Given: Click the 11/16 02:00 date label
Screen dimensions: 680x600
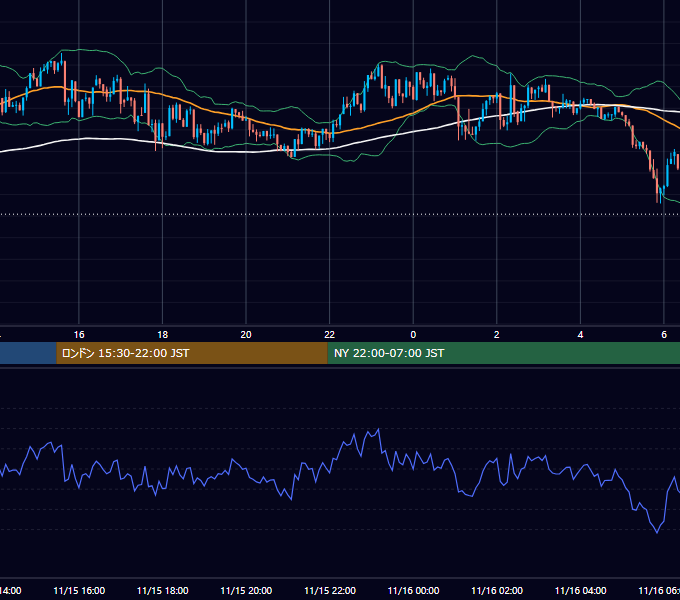Looking at the screenshot, I should 497,590.
